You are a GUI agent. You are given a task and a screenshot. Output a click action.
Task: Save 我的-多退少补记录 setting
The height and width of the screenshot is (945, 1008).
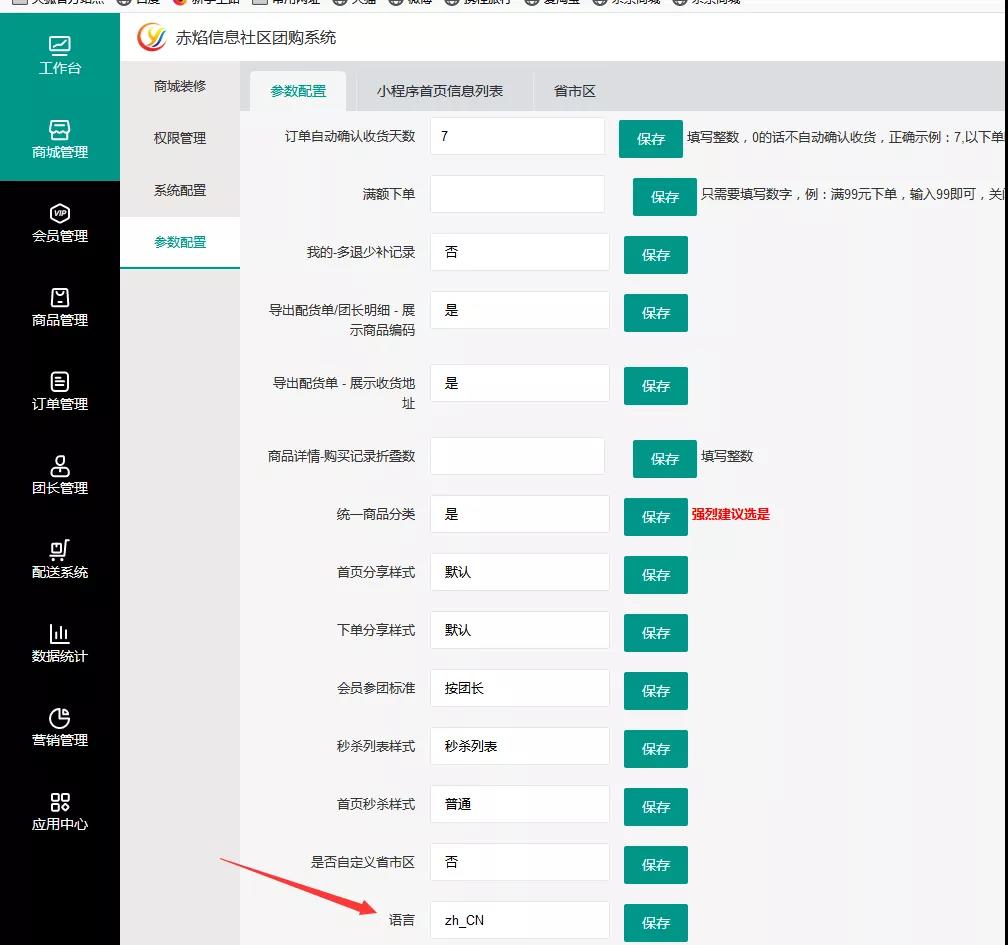656,255
